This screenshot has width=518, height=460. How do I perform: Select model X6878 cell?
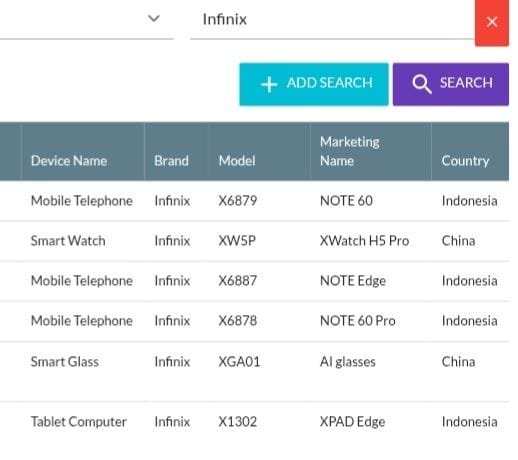(238, 321)
